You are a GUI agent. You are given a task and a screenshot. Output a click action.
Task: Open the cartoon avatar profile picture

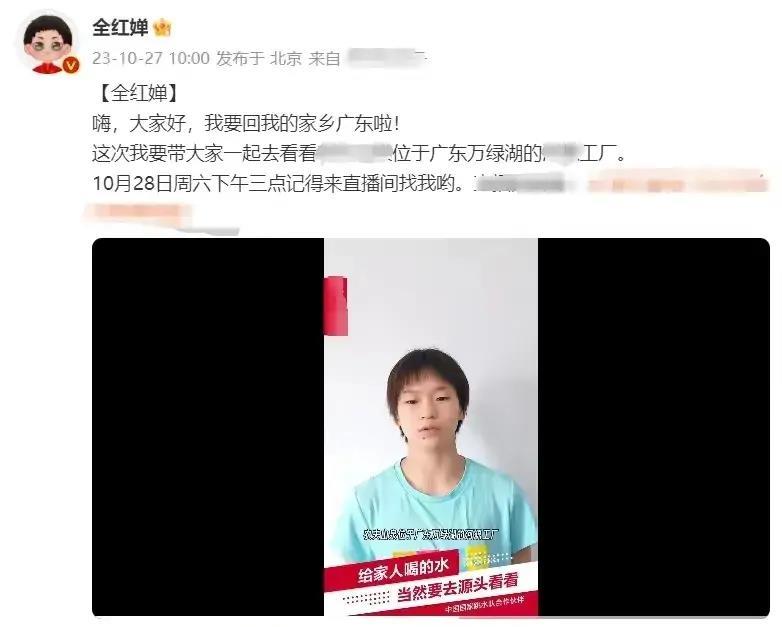coord(48,43)
